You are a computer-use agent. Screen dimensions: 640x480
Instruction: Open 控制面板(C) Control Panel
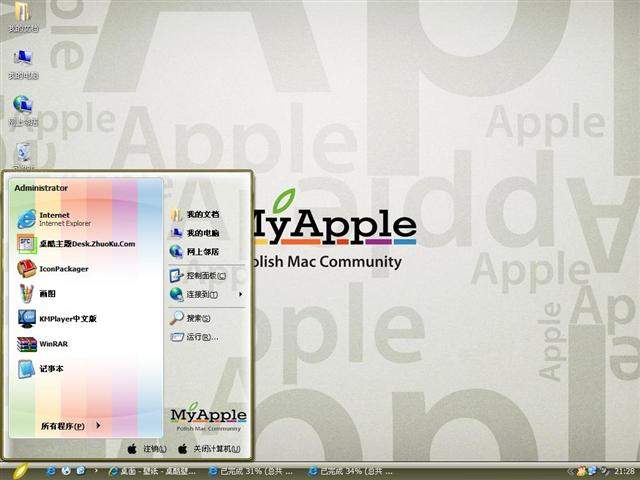click(x=198, y=276)
